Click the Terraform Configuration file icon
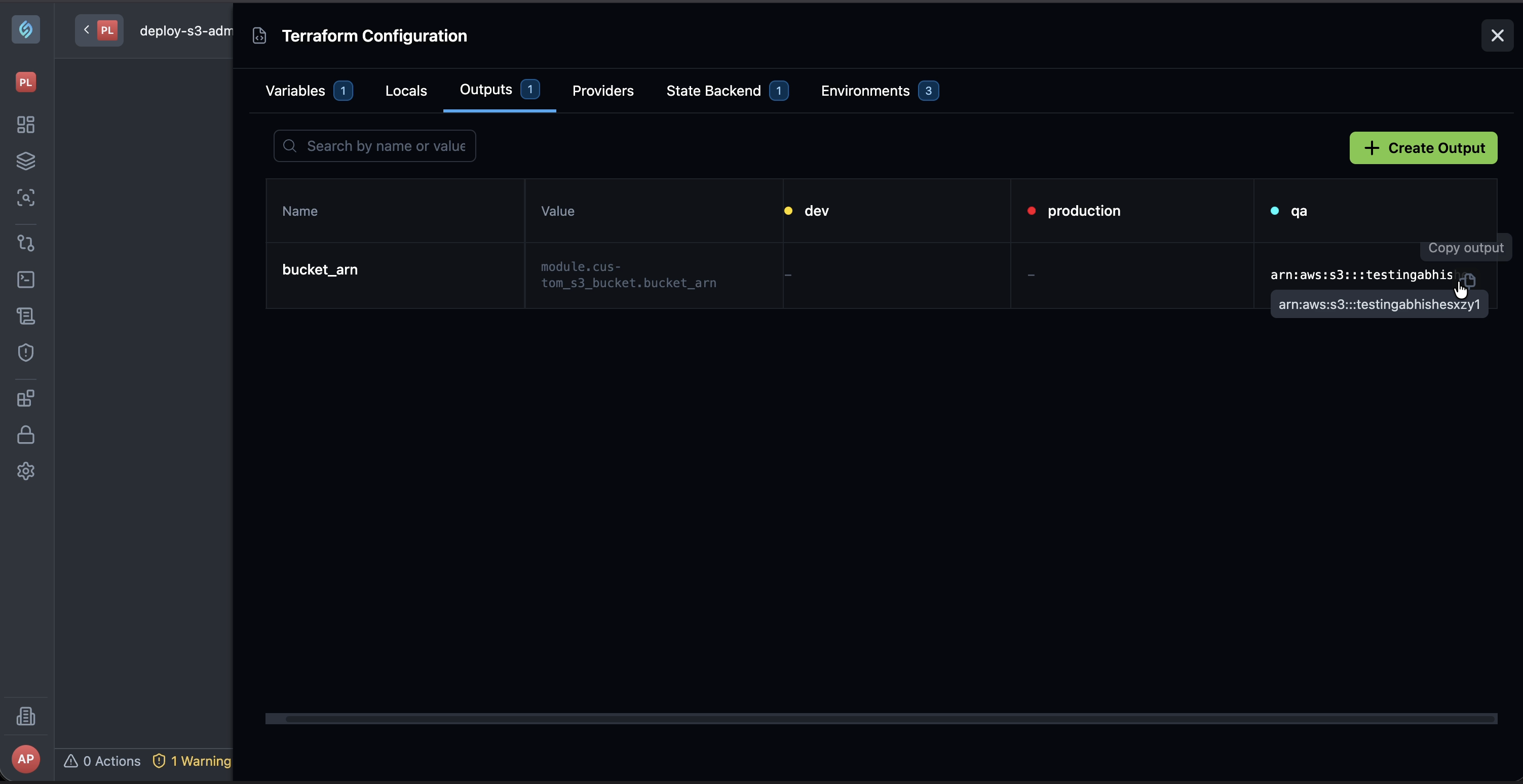 259,36
